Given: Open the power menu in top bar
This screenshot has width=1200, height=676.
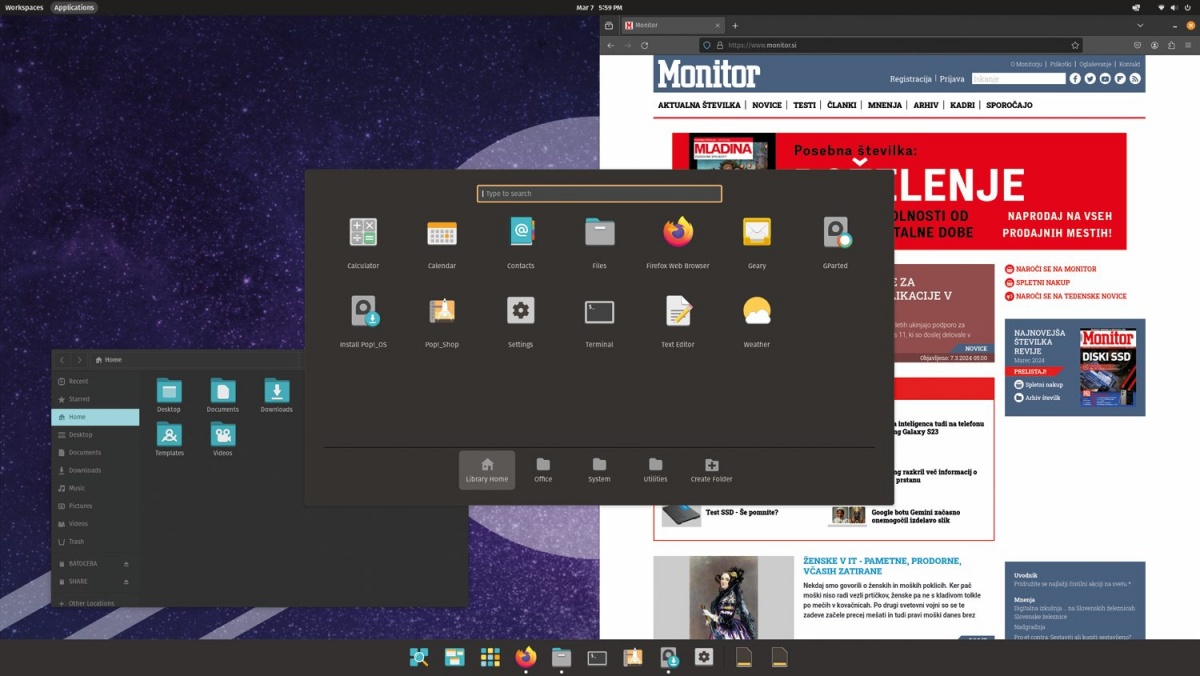Looking at the screenshot, I should click(x=1189, y=7).
